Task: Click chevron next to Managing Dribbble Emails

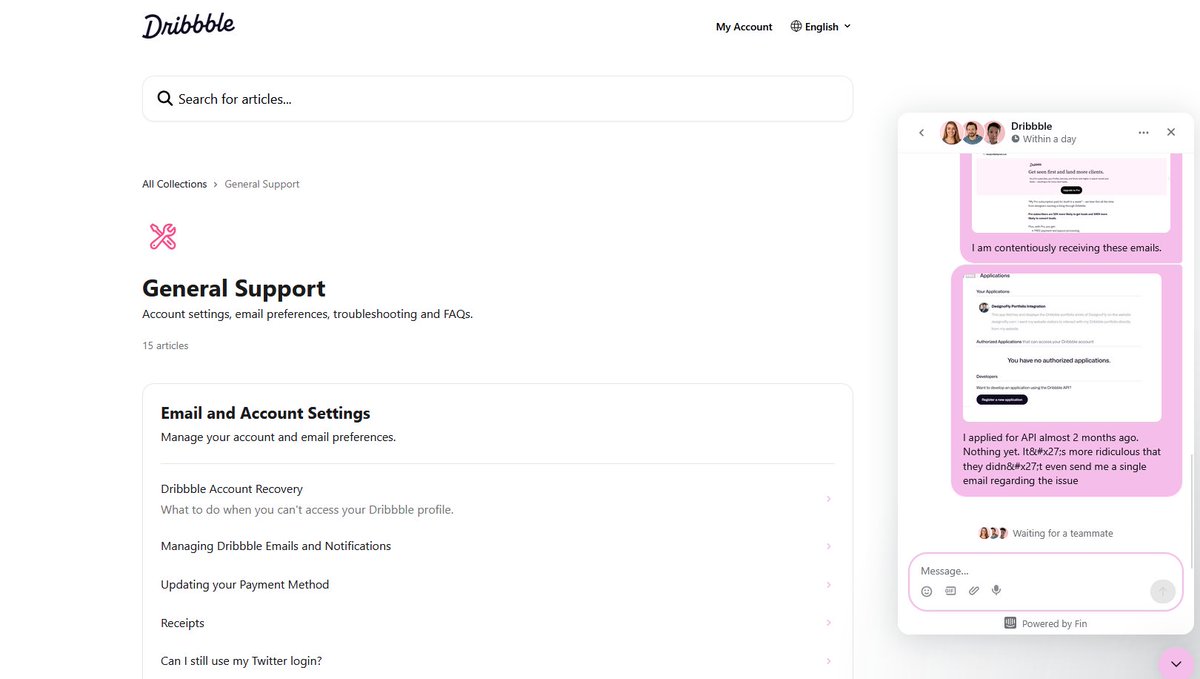Action: tap(829, 546)
